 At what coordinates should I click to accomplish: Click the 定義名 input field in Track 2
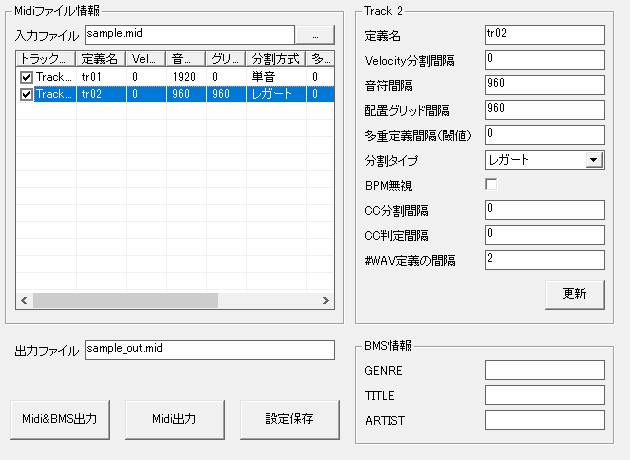pos(544,35)
